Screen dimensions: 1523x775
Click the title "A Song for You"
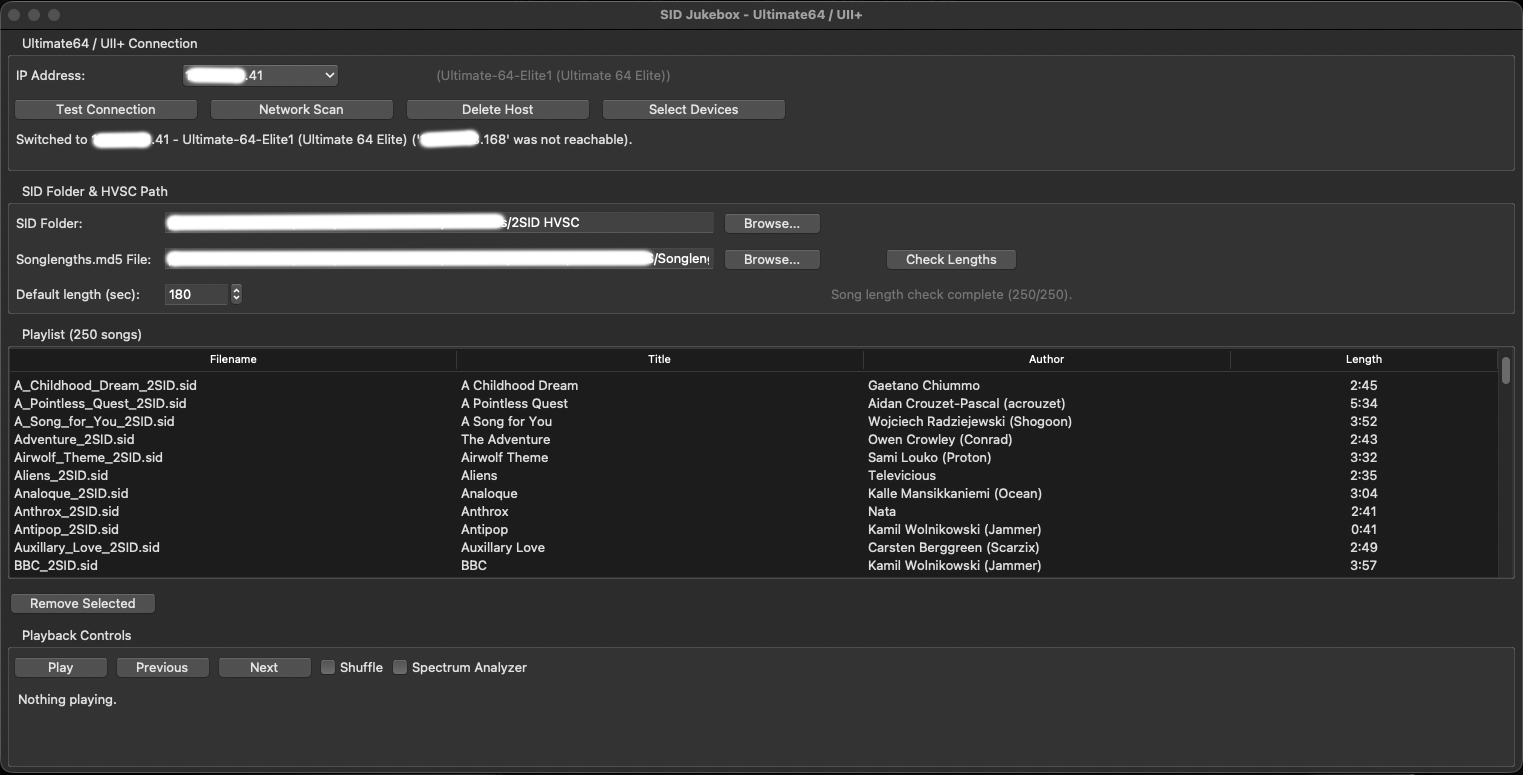(506, 421)
